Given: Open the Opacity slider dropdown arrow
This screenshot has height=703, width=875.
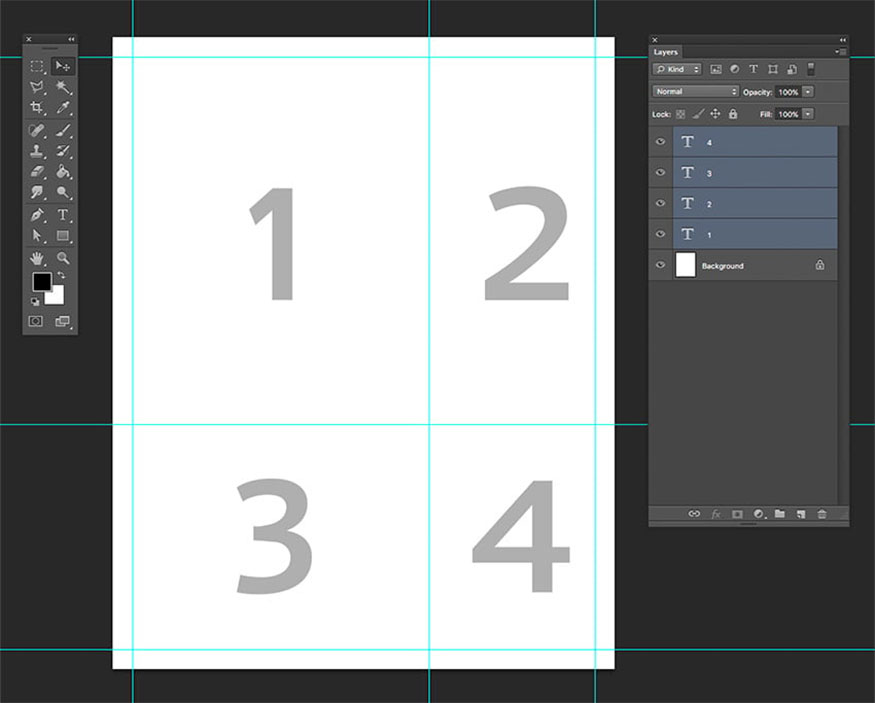Looking at the screenshot, I should click(x=808, y=92).
